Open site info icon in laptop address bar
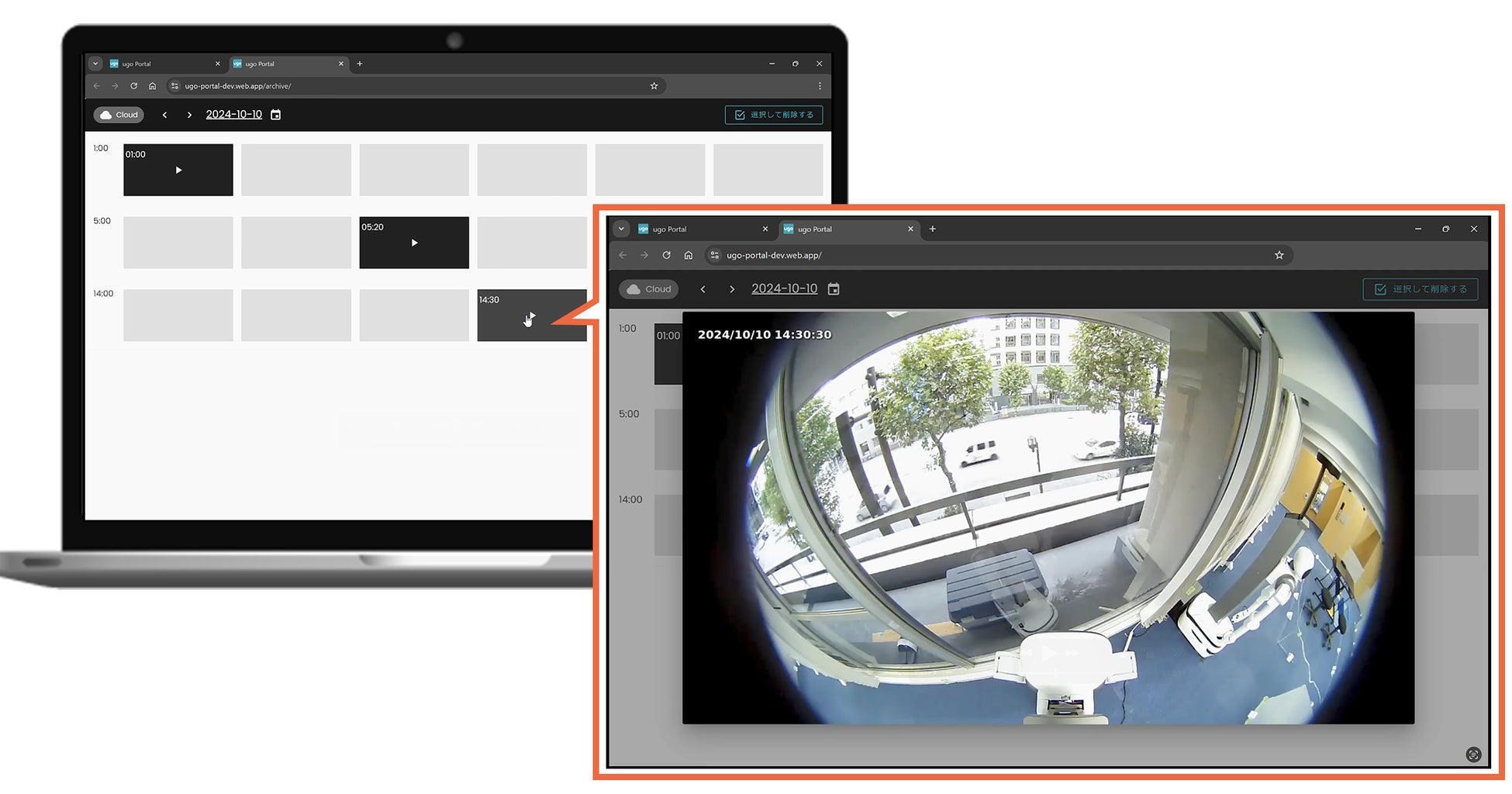 [x=175, y=86]
